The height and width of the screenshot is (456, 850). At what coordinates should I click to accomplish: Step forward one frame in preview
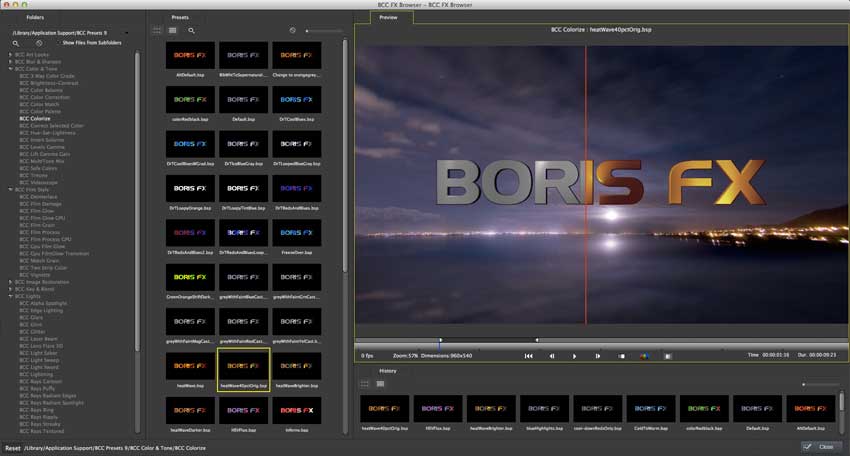(x=598, y=356)
